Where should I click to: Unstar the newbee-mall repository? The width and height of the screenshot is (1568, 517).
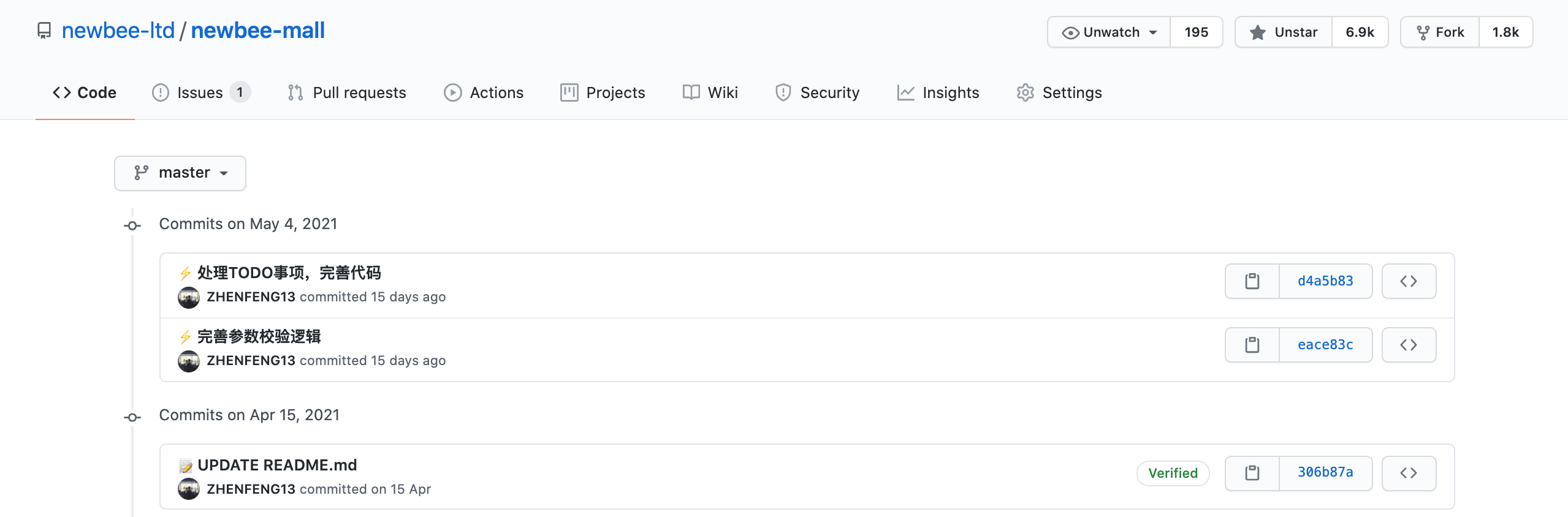pos(1284,32)
